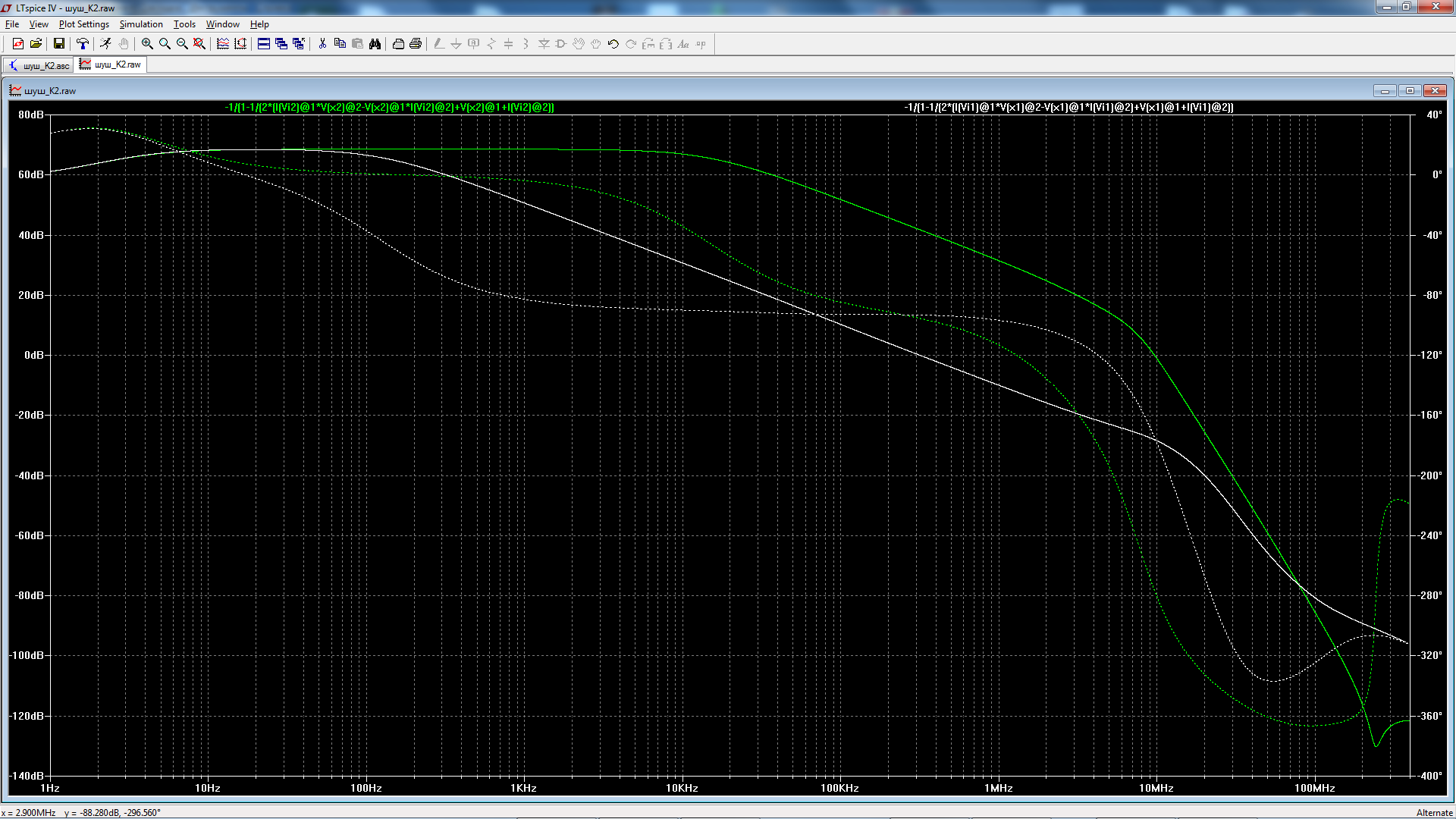
Task: Click the white Vi1 trace label
Action: (1068, 107)
